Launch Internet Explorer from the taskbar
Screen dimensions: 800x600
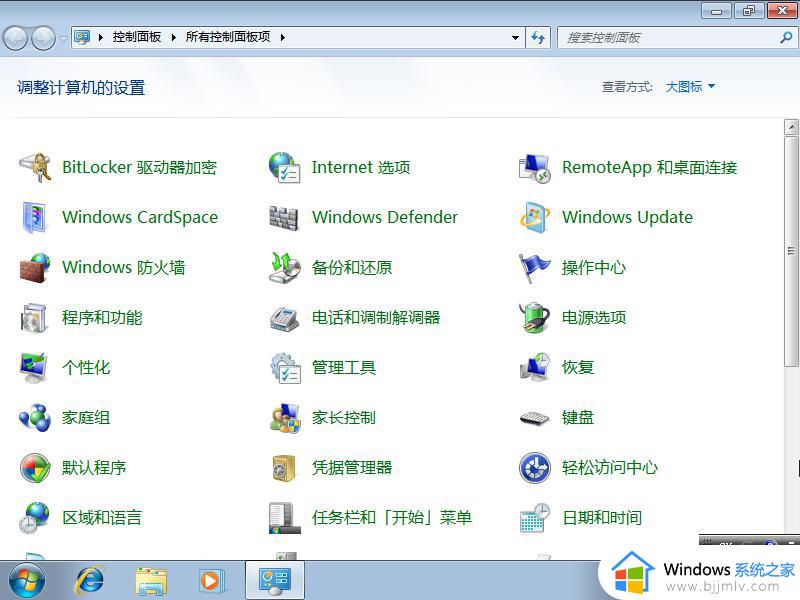coord(89,581)
